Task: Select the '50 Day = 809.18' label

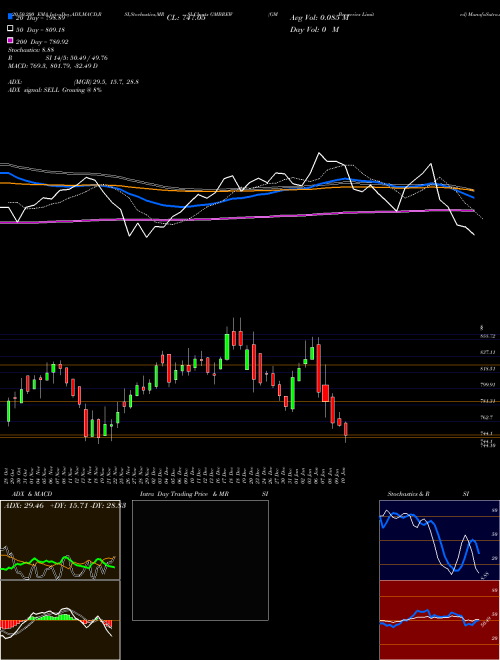Action: [x=40, y=30]
